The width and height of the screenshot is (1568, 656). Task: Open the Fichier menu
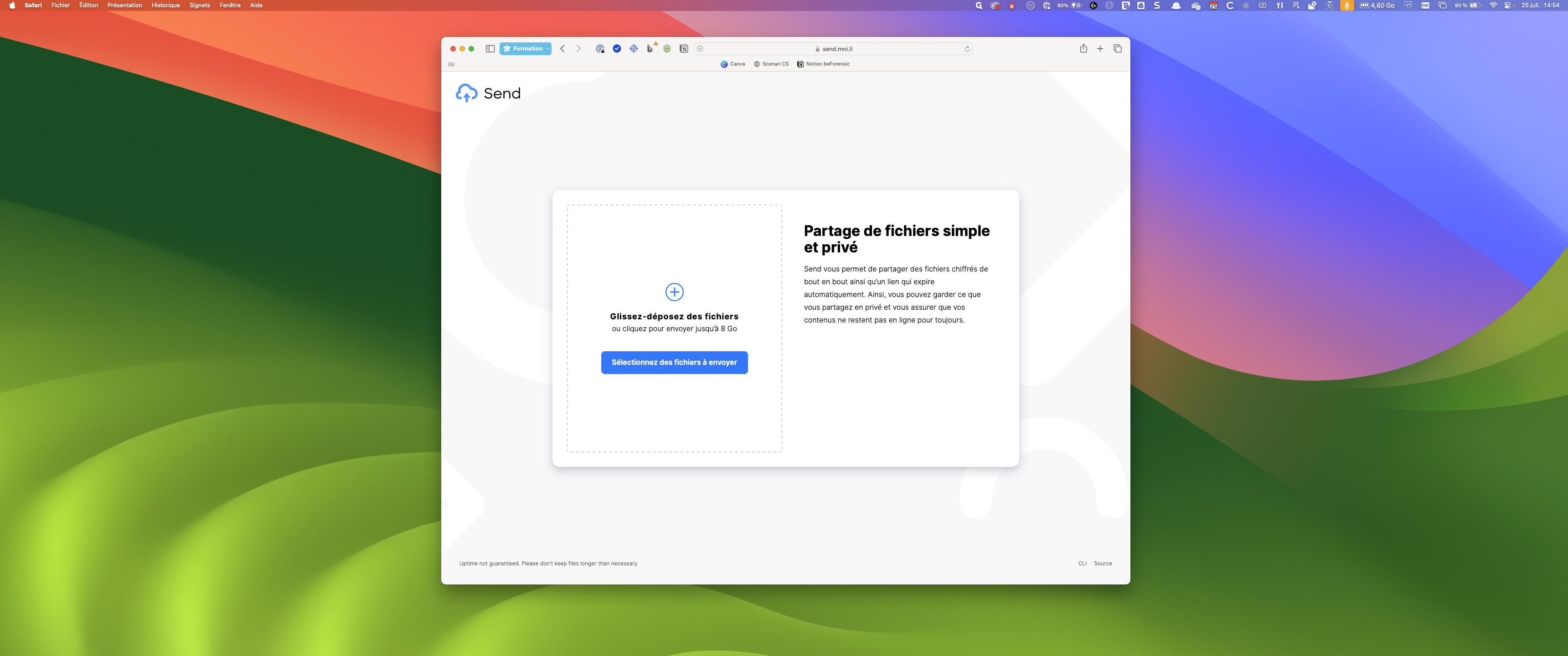pos(60,5)
